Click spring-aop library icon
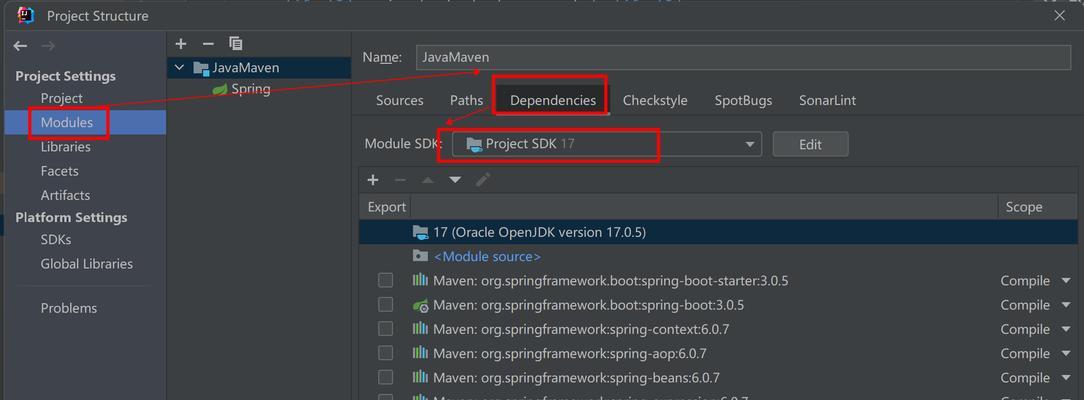Image resolution: width=1084 pixels, height=400 pixels. 420,353
